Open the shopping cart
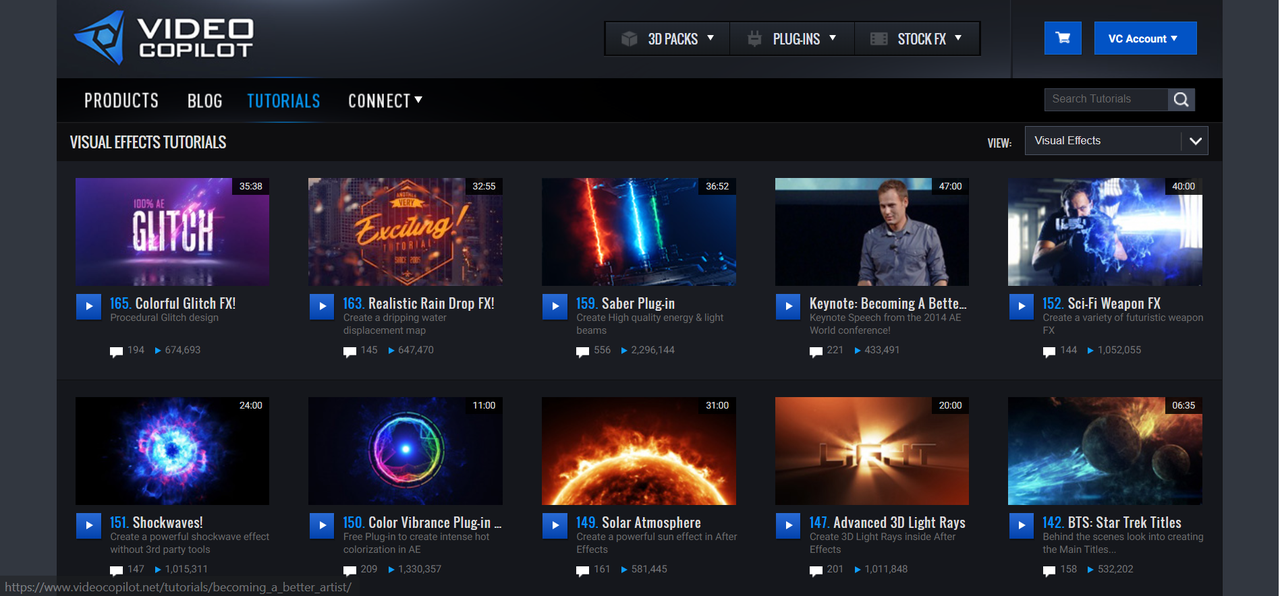The image size is (1280, 596). 1063,38
